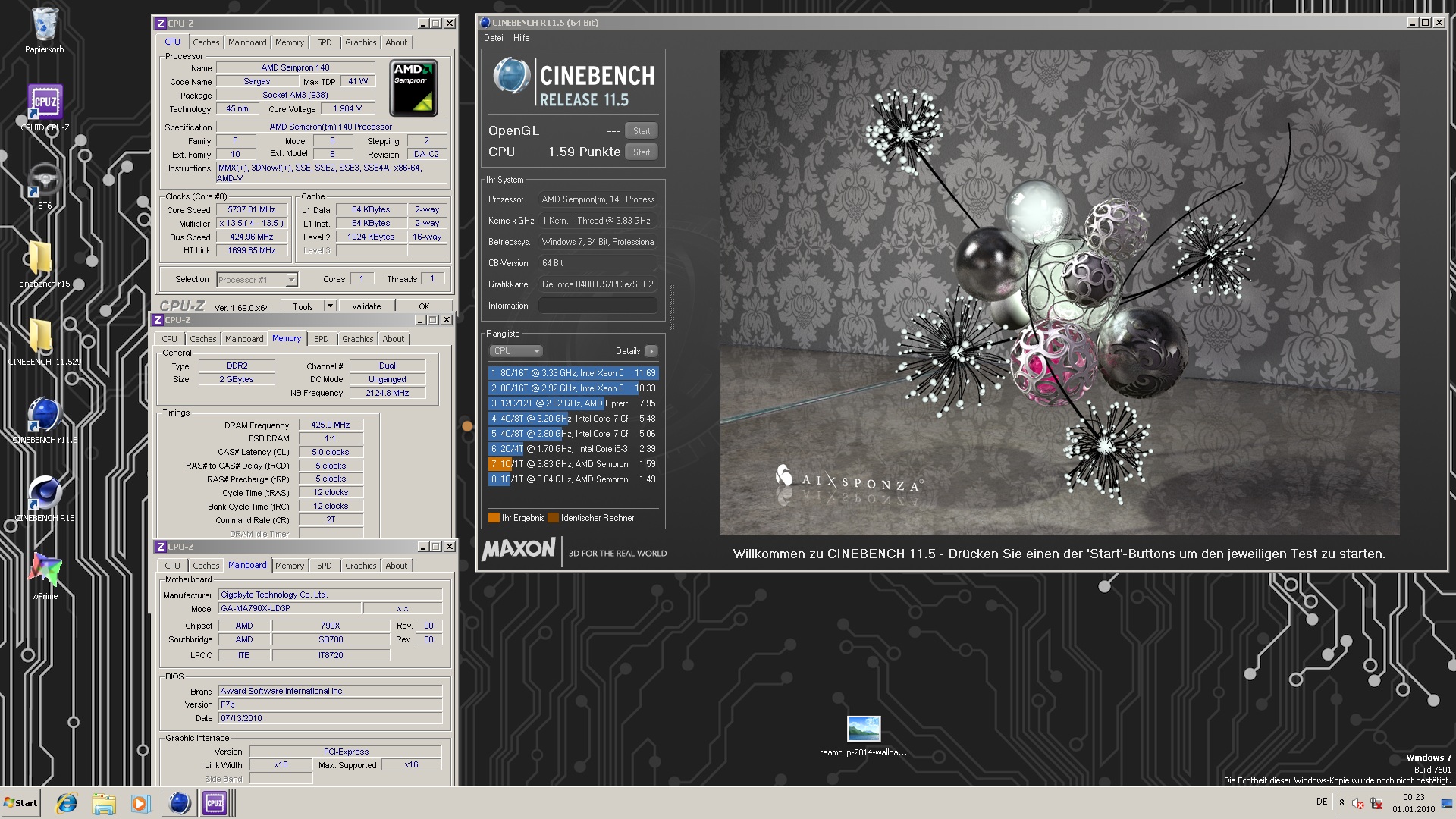Open the Caches tab in top CPU-Z window
1456x819 pixels.
[x=206, y=42]
